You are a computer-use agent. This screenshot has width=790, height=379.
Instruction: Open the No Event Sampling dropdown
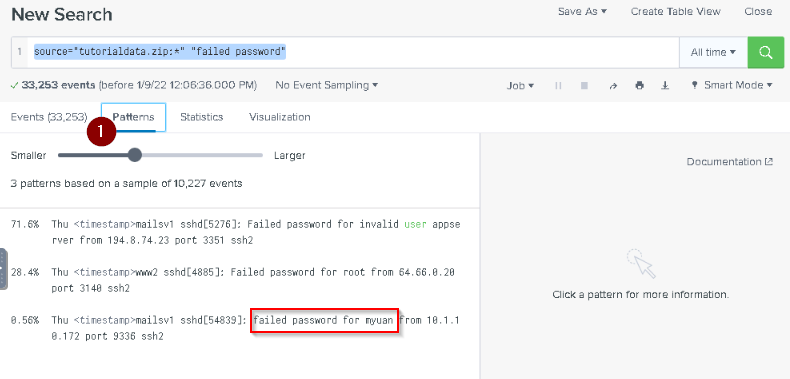click(x=326, y=85)
